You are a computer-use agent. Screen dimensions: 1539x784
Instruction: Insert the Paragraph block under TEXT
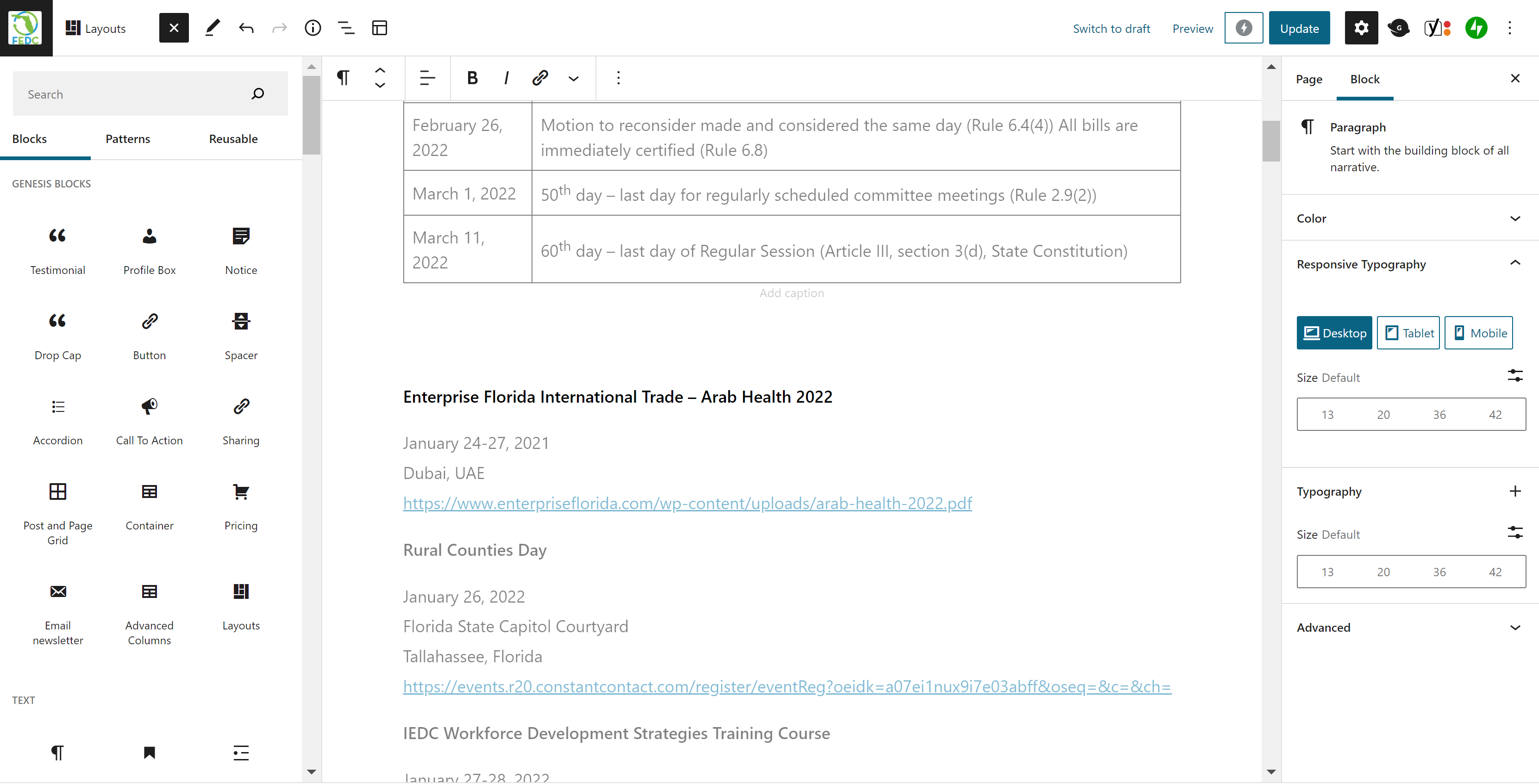pyautogui.click(x=57, y=753)
